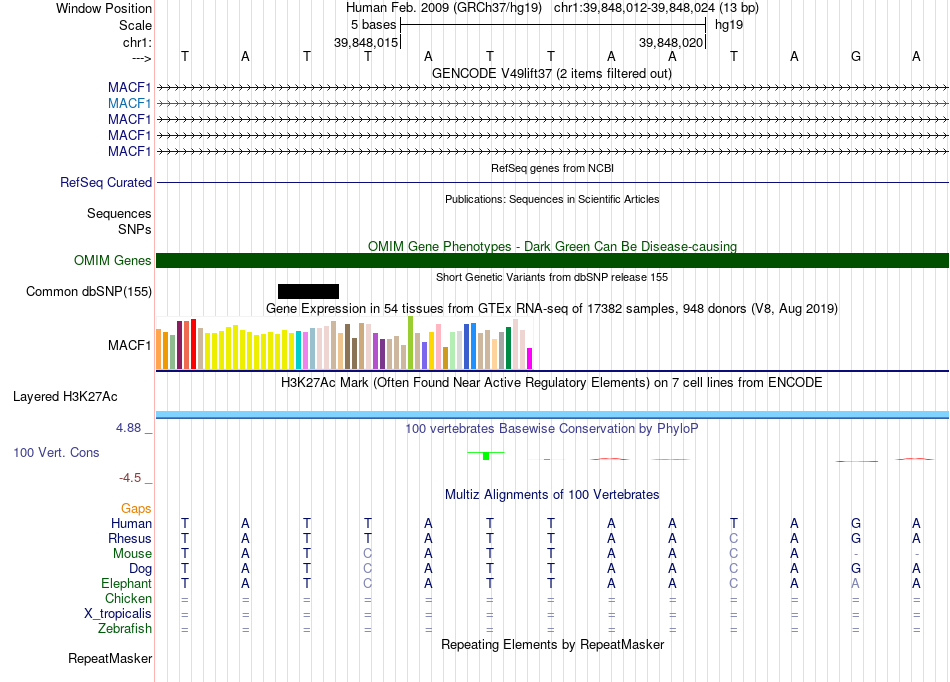The width and height of the screenshot is (950, 682).
Task: Click the Scale label
Action: [136, 25]
